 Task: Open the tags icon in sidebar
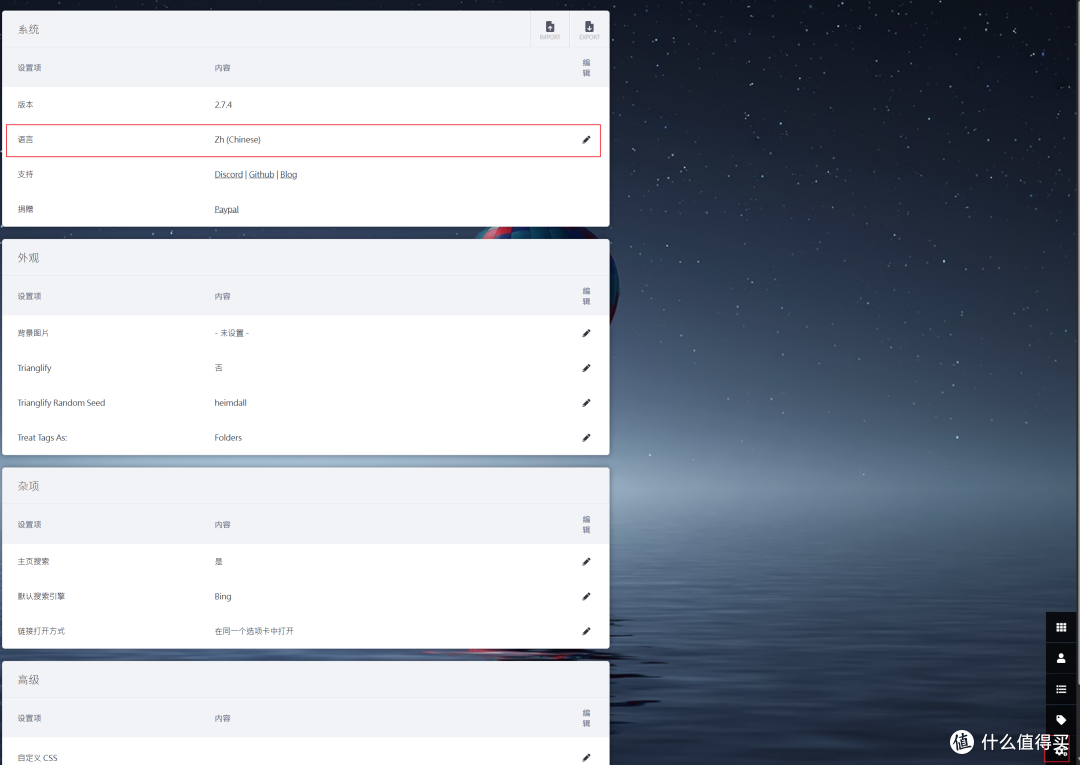click(x=1061, y=720)
